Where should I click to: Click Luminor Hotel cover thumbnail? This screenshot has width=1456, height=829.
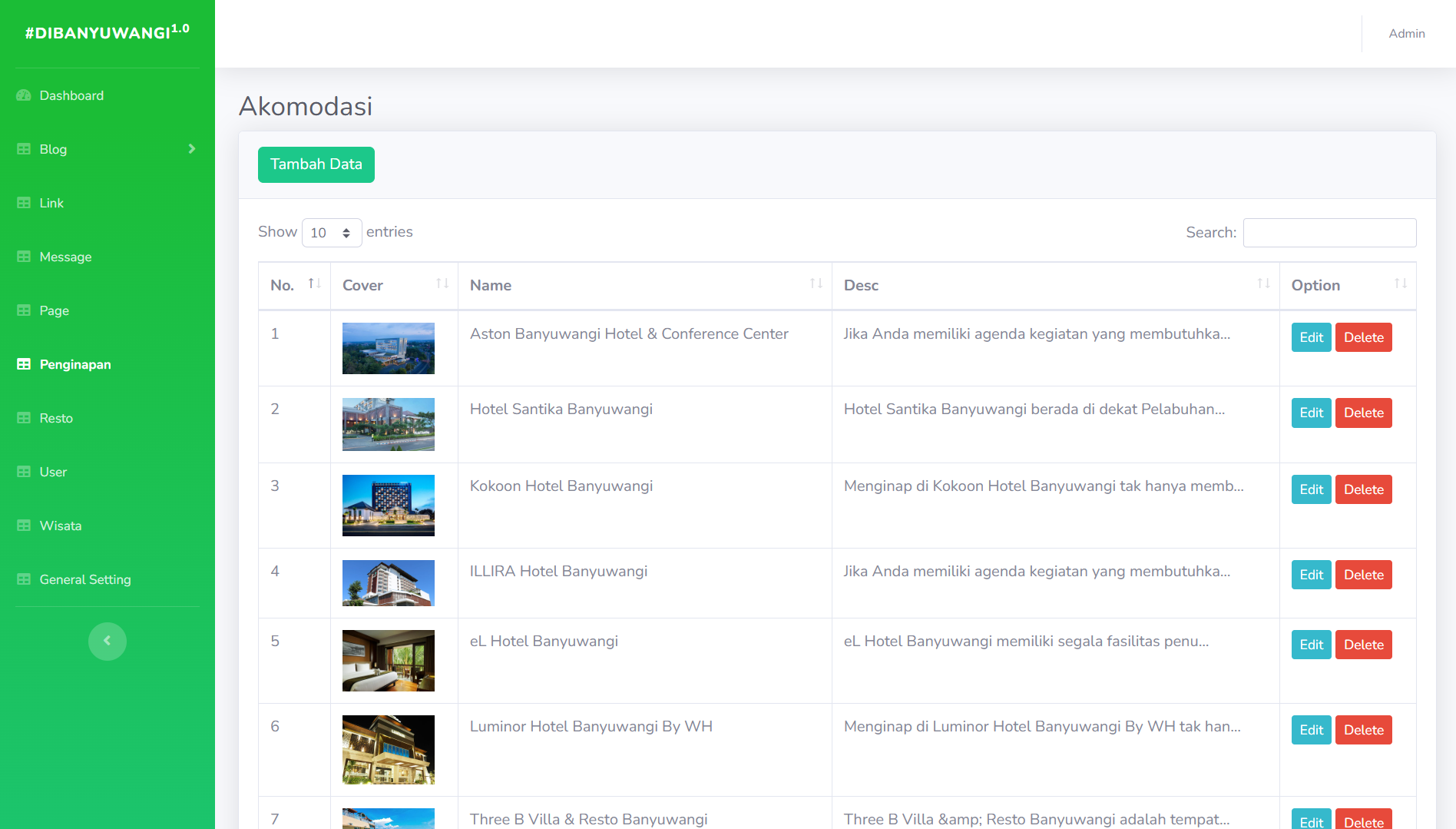click(388, 750)
